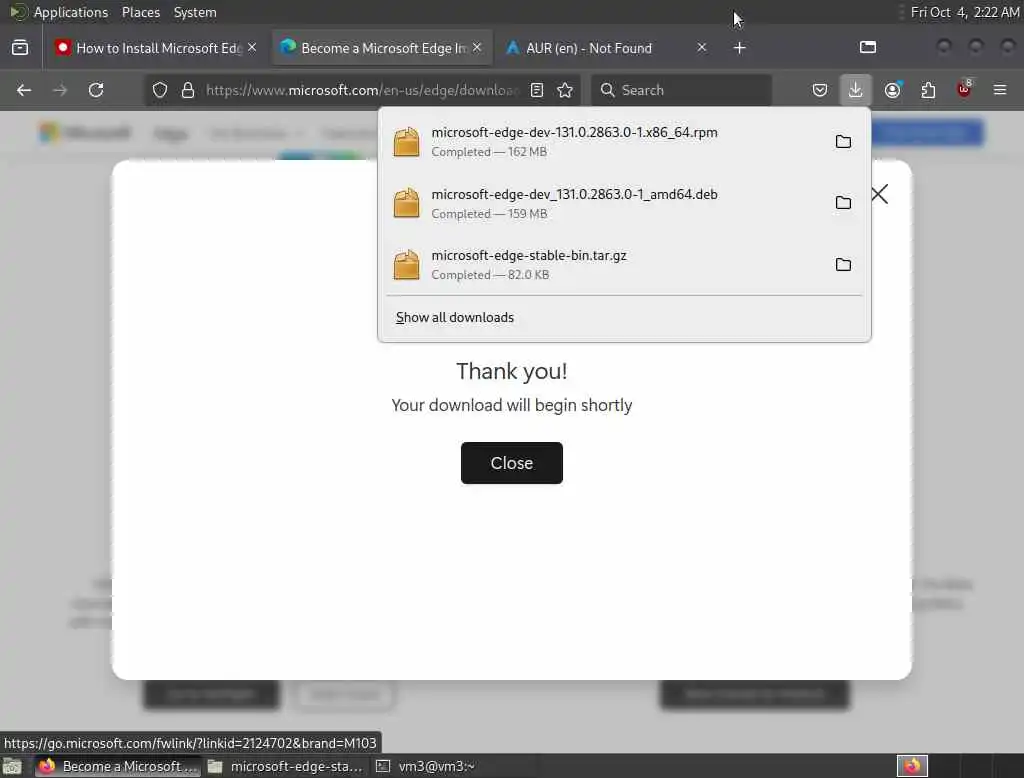Select microsoft-edge-dev_131.0.2863.0-1_amd64.deb file name
This screenshot has height=778, width=1024.
point(574,195)
